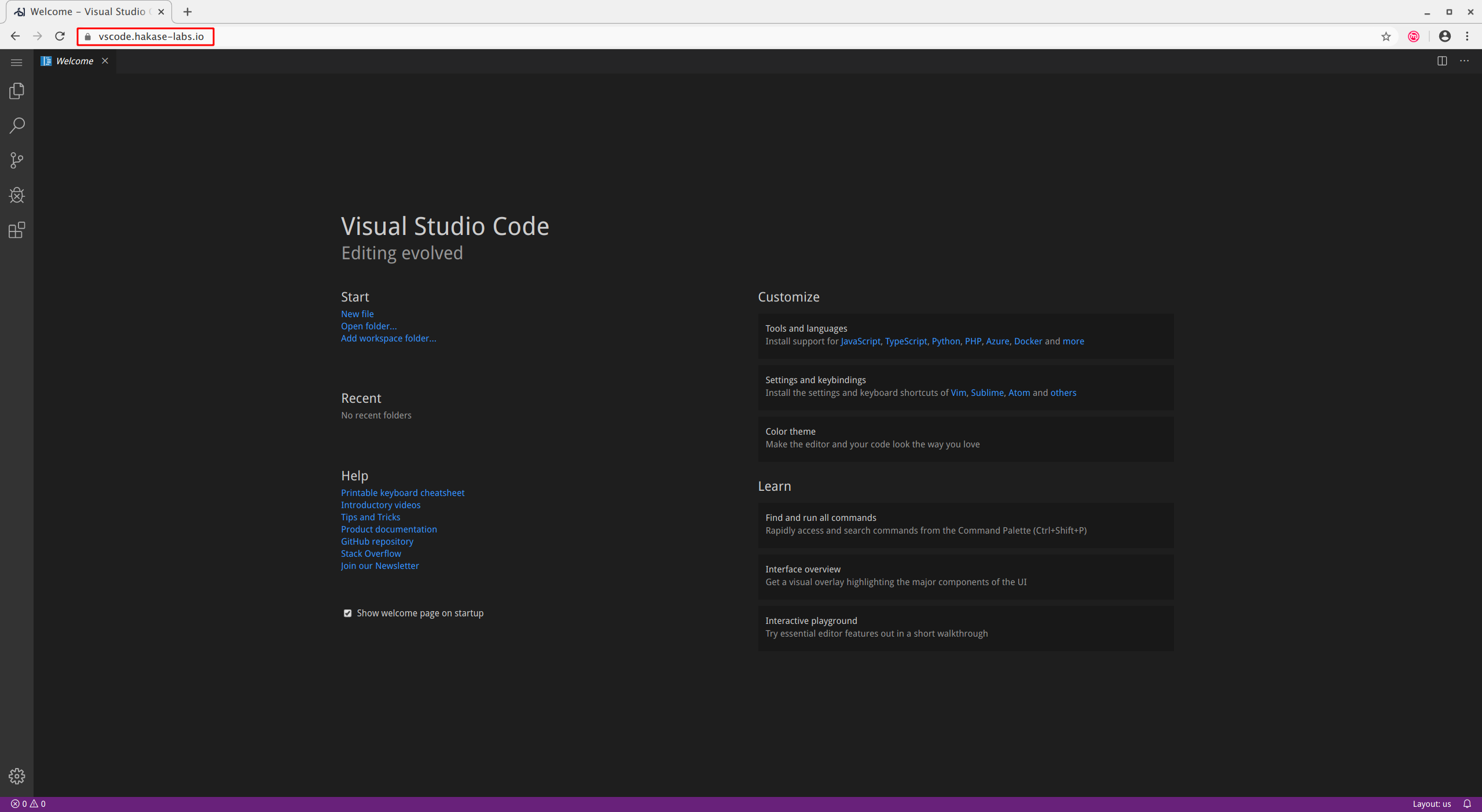Toggle Show welcome page on startup
1482x812 pixels.
tap(346, 612)
